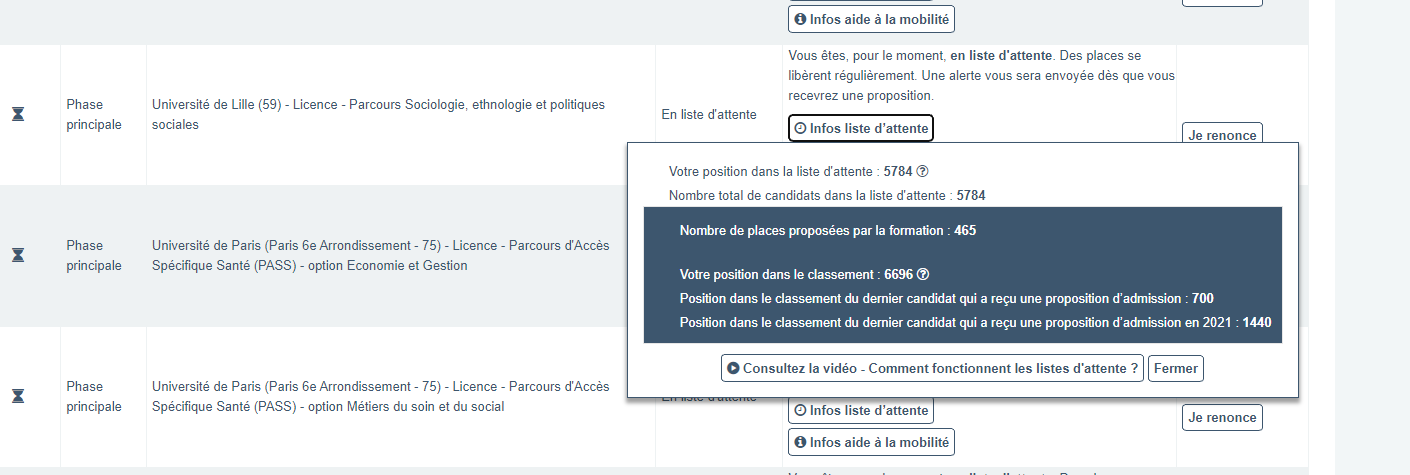Click clock icon on Lille's Infos liste d'attente

click(x=800, y=128)
